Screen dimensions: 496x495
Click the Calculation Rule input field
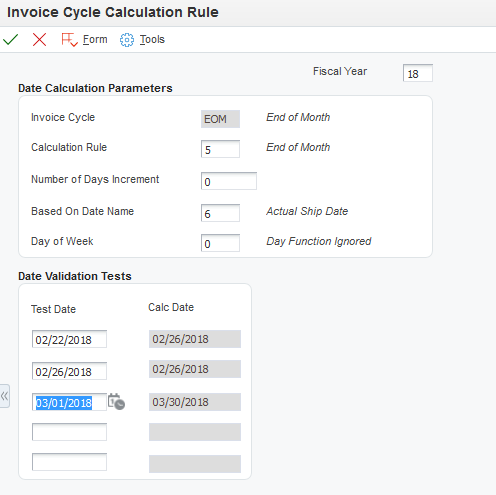tap(220, 149)
